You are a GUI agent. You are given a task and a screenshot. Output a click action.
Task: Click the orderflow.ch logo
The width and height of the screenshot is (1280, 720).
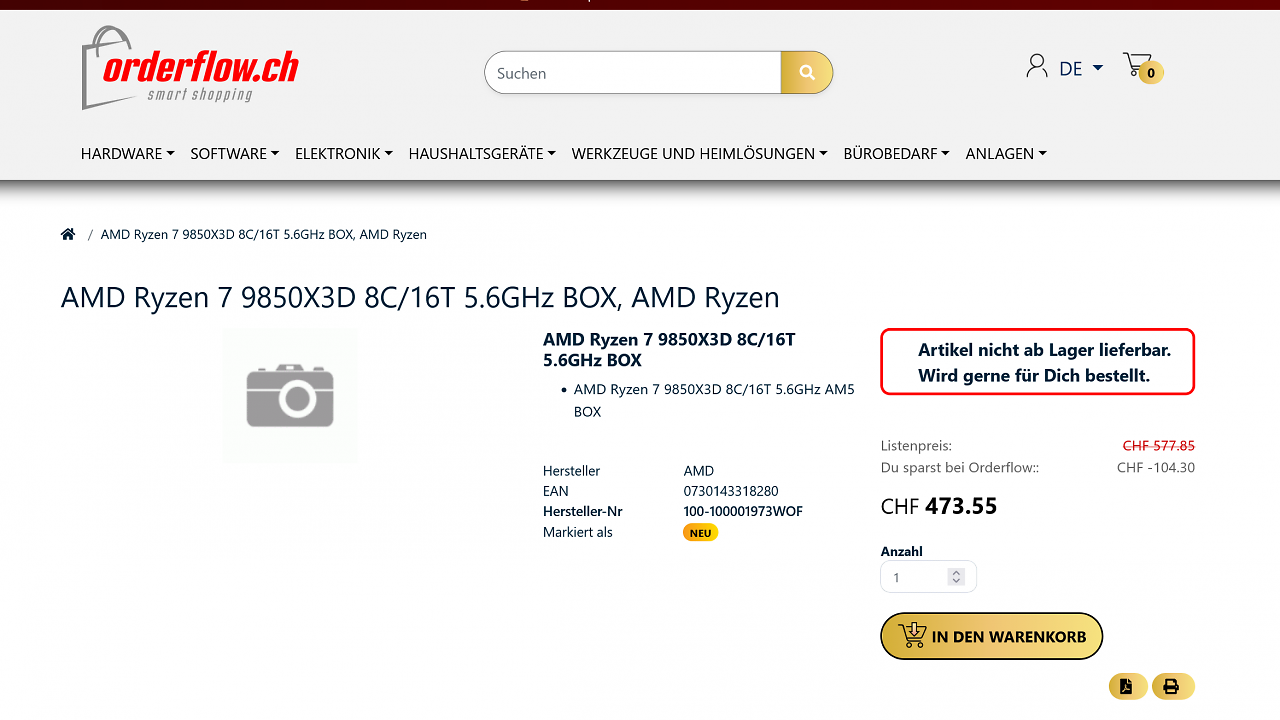[190, 68]
